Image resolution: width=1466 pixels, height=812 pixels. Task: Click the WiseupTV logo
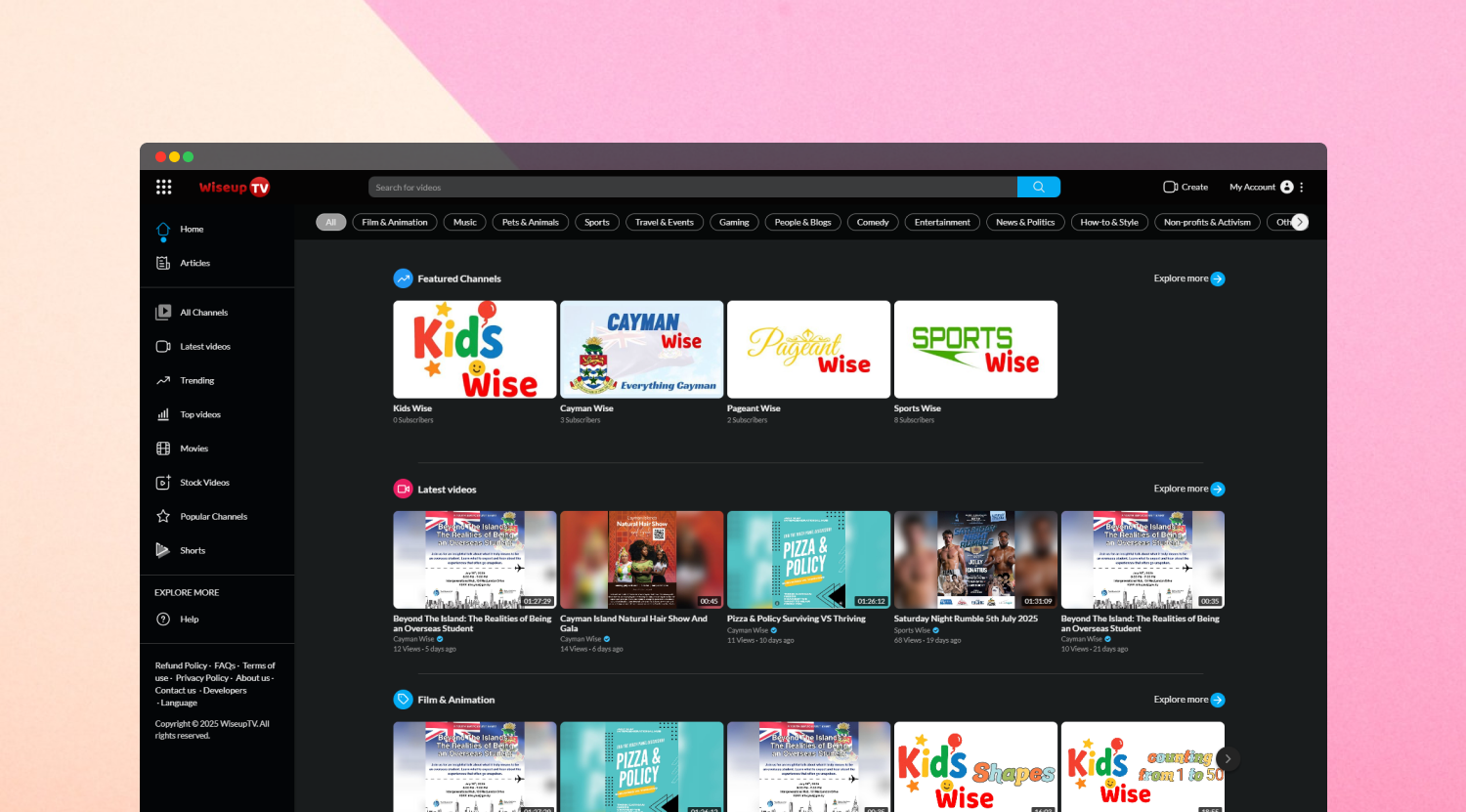(235, 188)
